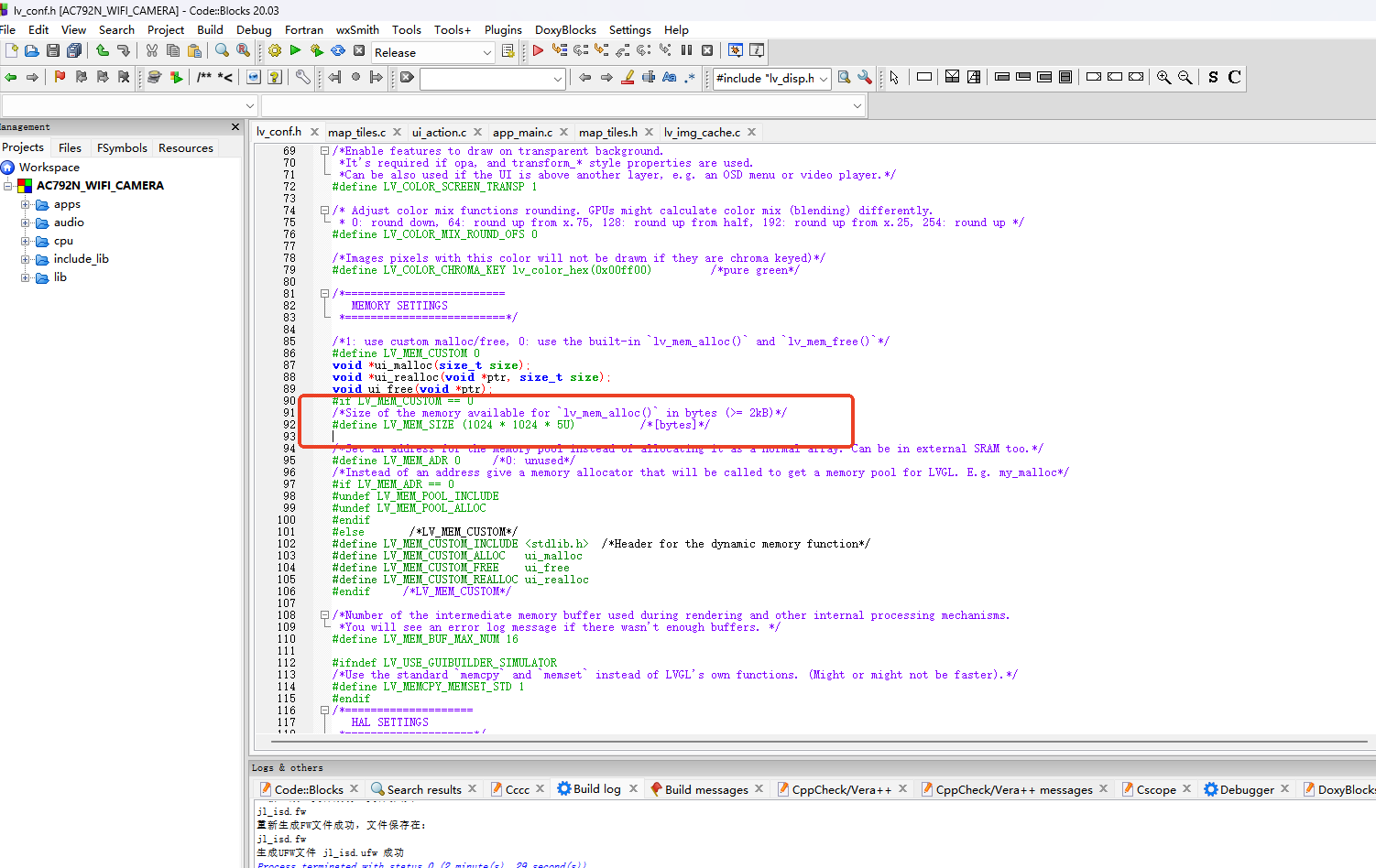1376x868 pixels.
Task: Click the incremental search text field
Action: click(x=486, y=80)
